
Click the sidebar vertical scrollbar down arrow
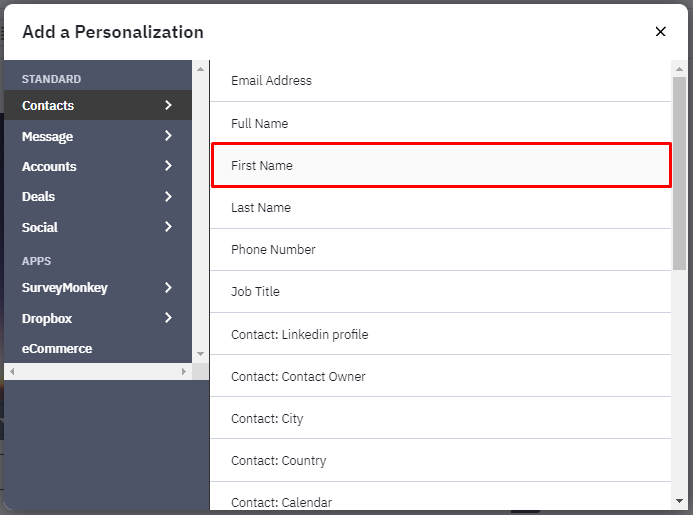pyautogui.click(x=201, y=354)
